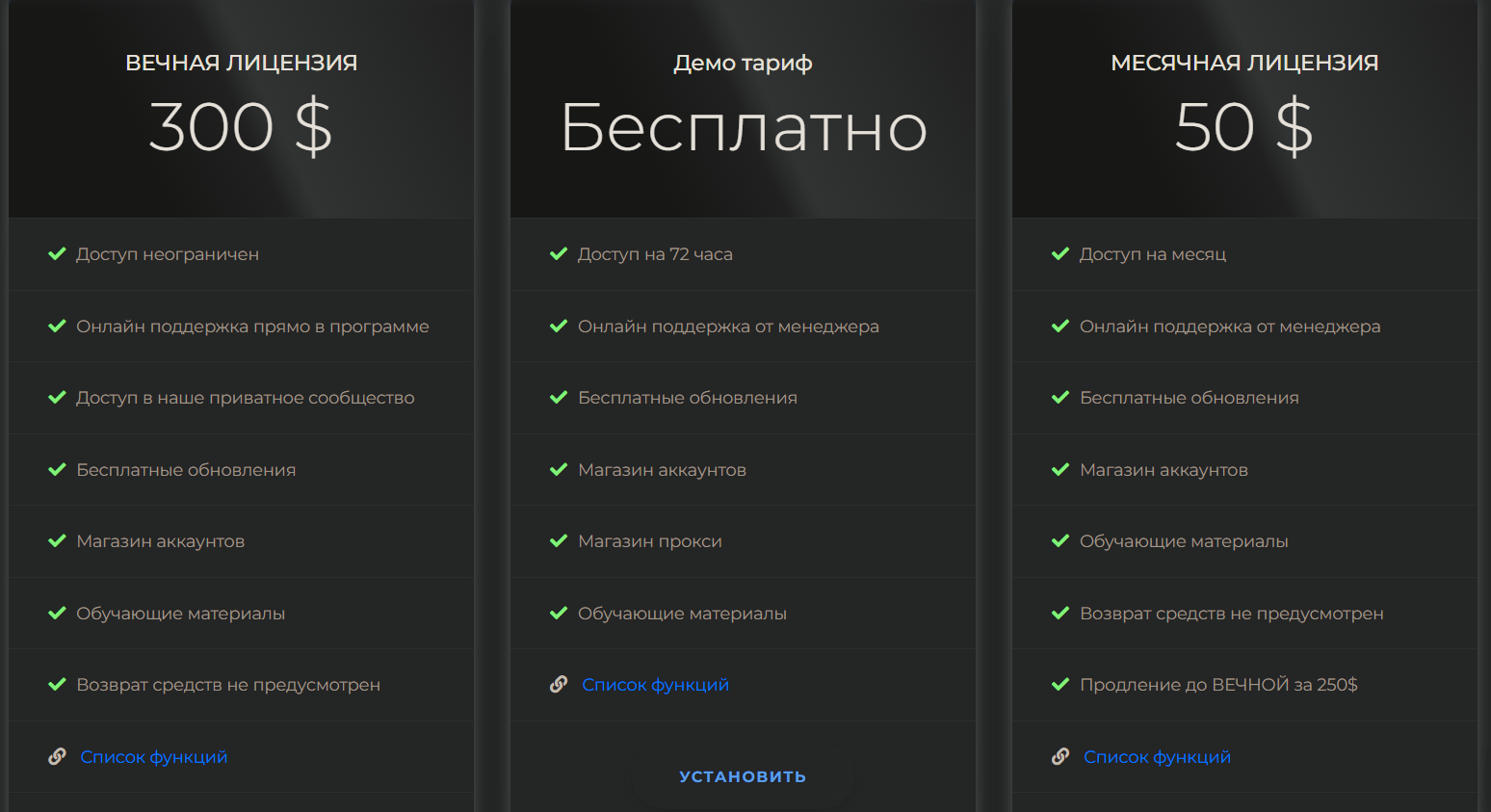Click the checkmark beside Доступ на месяц
Image resolution: width=1491 pixels, height=812 pixels.
tap(1060, 254)
